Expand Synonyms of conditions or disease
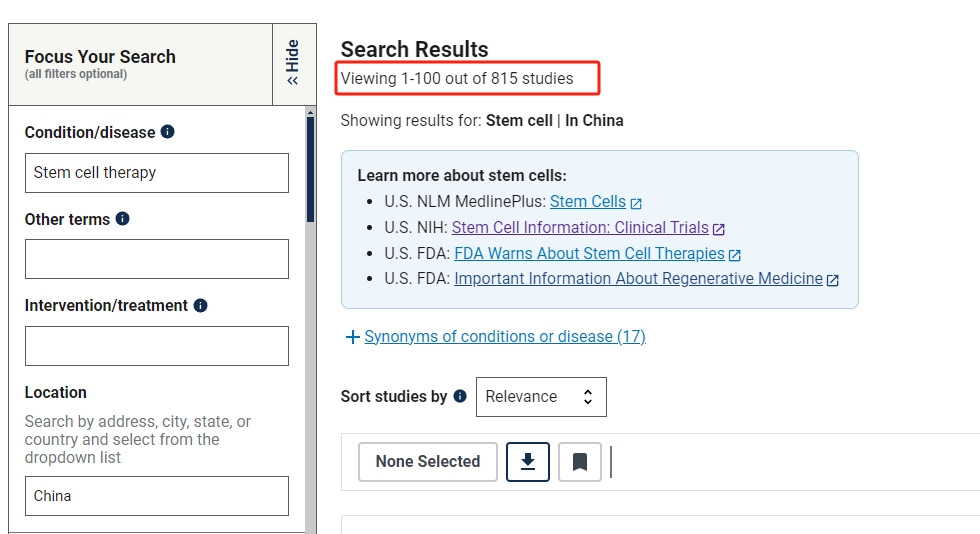Viewport: 980px width, 534px height. (x=504, y=337)
